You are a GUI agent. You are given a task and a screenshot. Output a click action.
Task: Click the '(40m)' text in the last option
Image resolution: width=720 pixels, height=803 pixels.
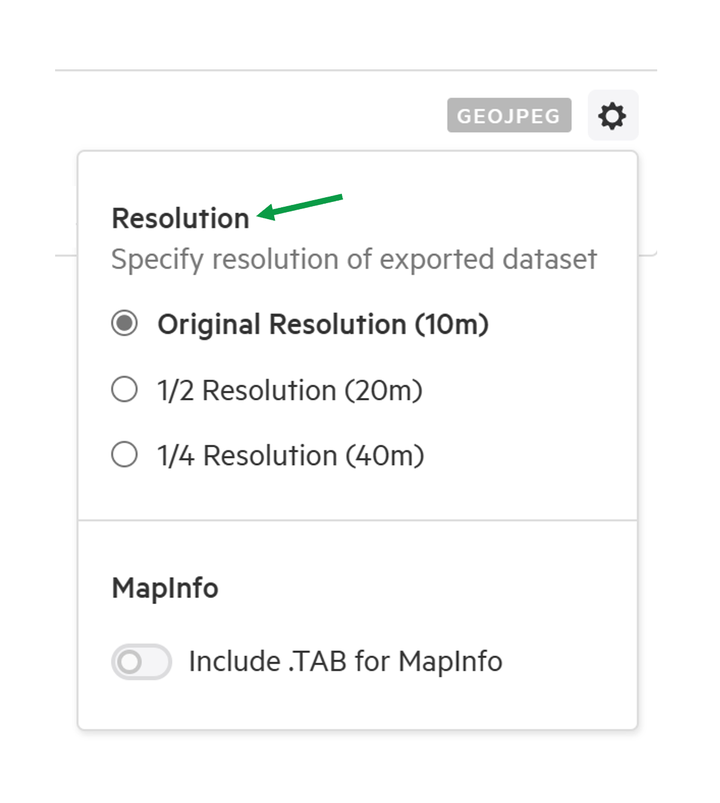pos(385,456)
